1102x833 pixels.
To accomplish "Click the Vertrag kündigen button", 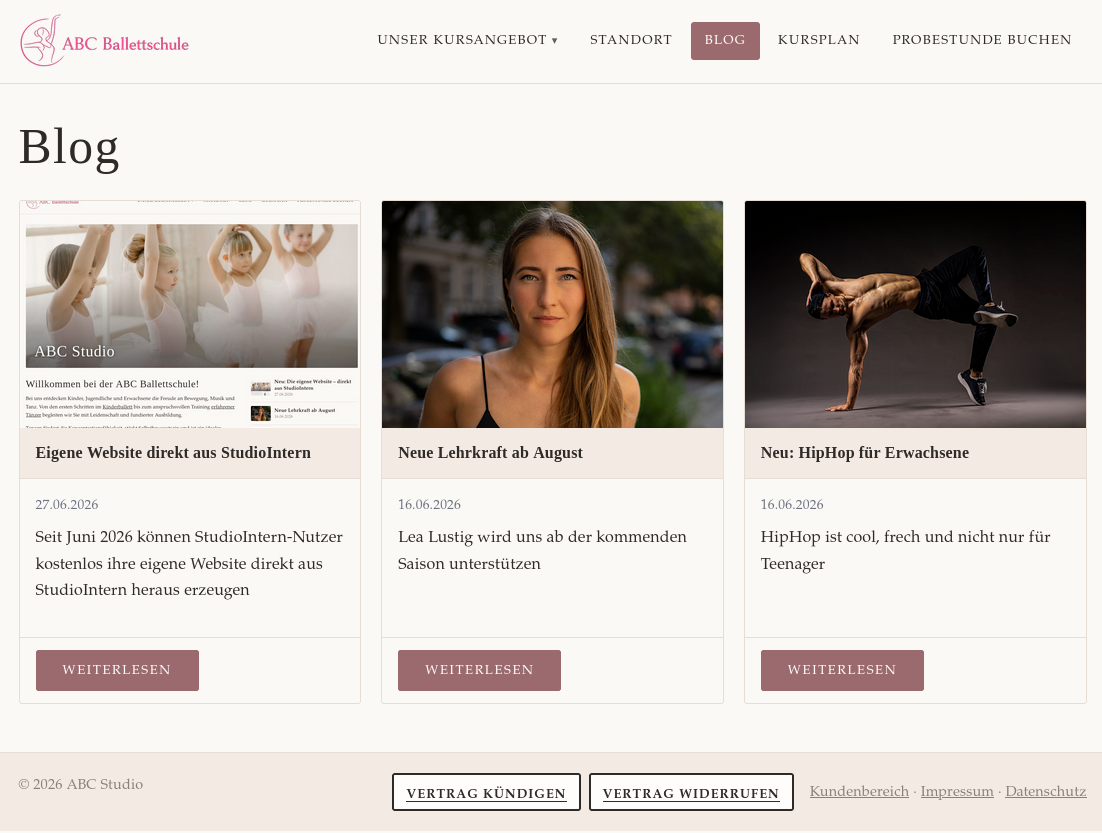I will [x=486, y=792].
